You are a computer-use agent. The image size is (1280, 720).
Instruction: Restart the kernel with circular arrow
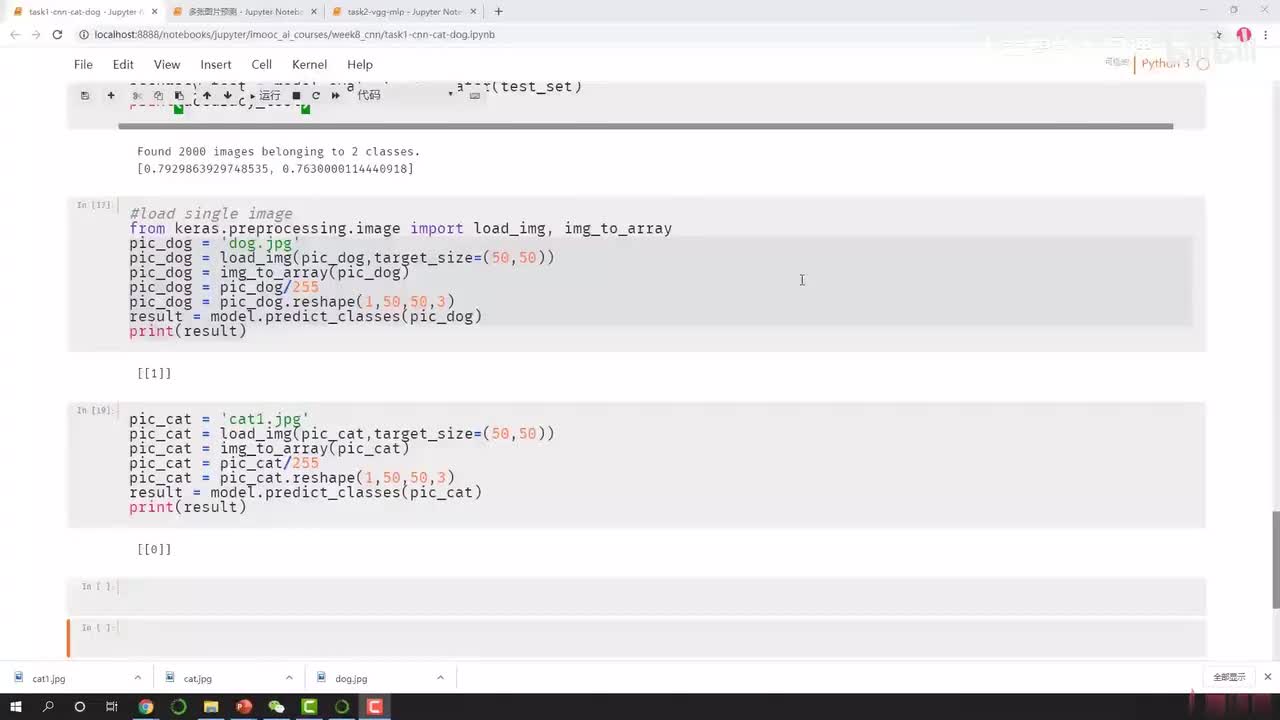coord(316,96)
